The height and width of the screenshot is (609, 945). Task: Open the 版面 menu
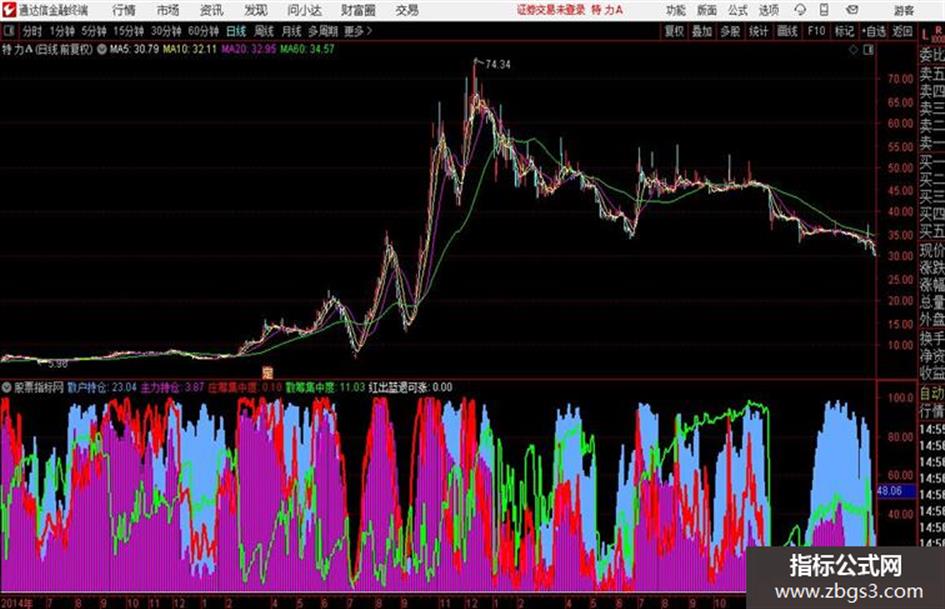point(707,10)
